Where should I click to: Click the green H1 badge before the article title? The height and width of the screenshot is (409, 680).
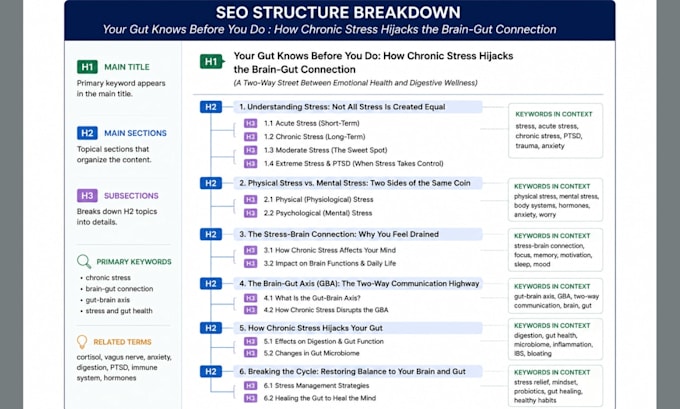click(212, 62)
